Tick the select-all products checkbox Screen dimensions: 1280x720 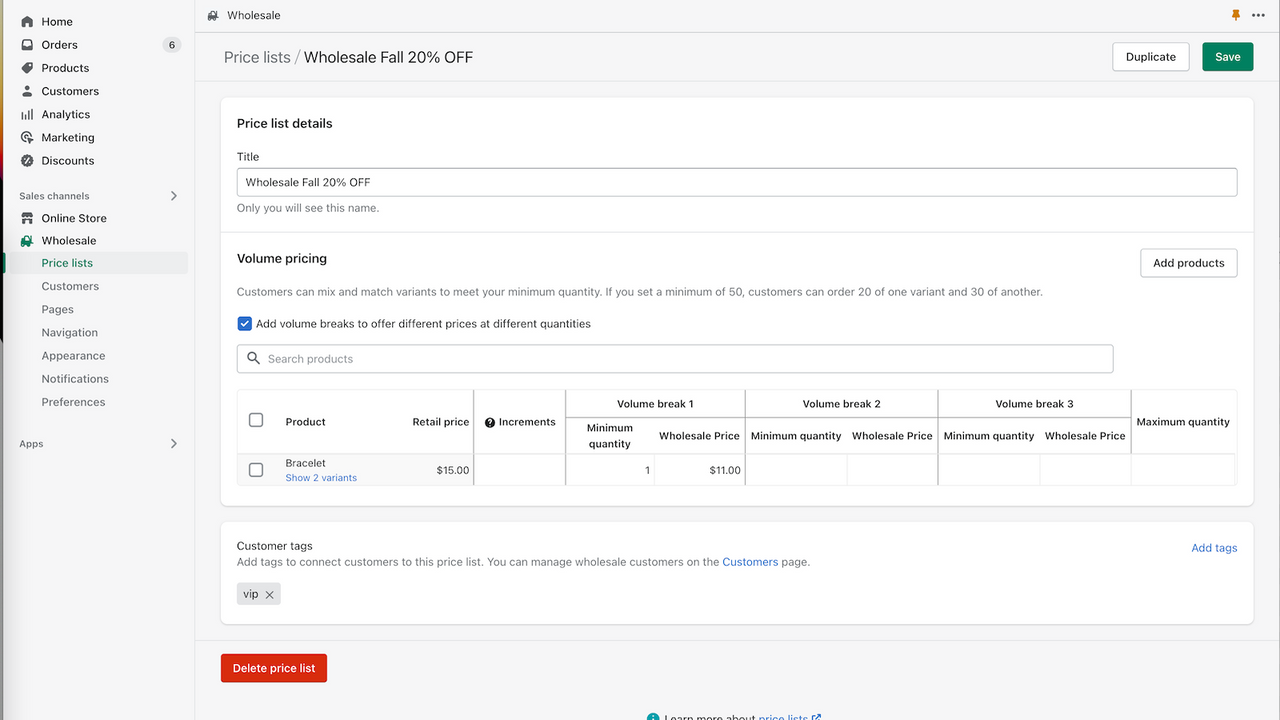click(256, 420)
